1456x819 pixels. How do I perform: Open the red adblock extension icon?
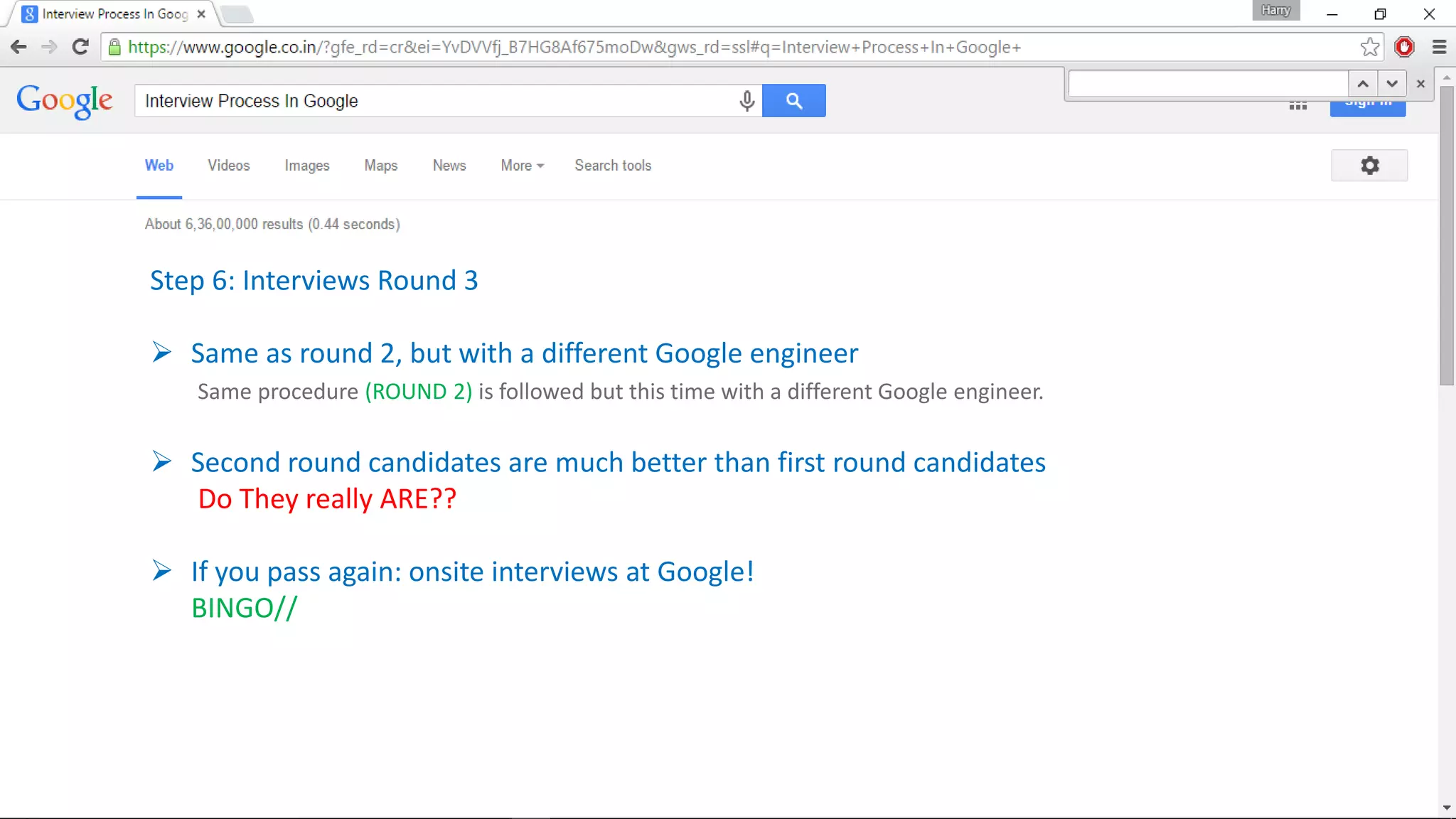(1404, 47)
